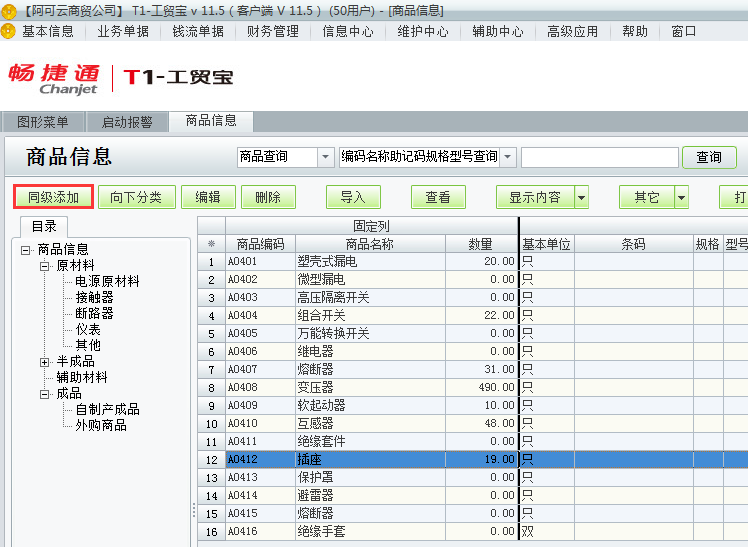Open the 显示内容 dropdown arrow
This screenshot has width=748, height=547.
[581, 198]
